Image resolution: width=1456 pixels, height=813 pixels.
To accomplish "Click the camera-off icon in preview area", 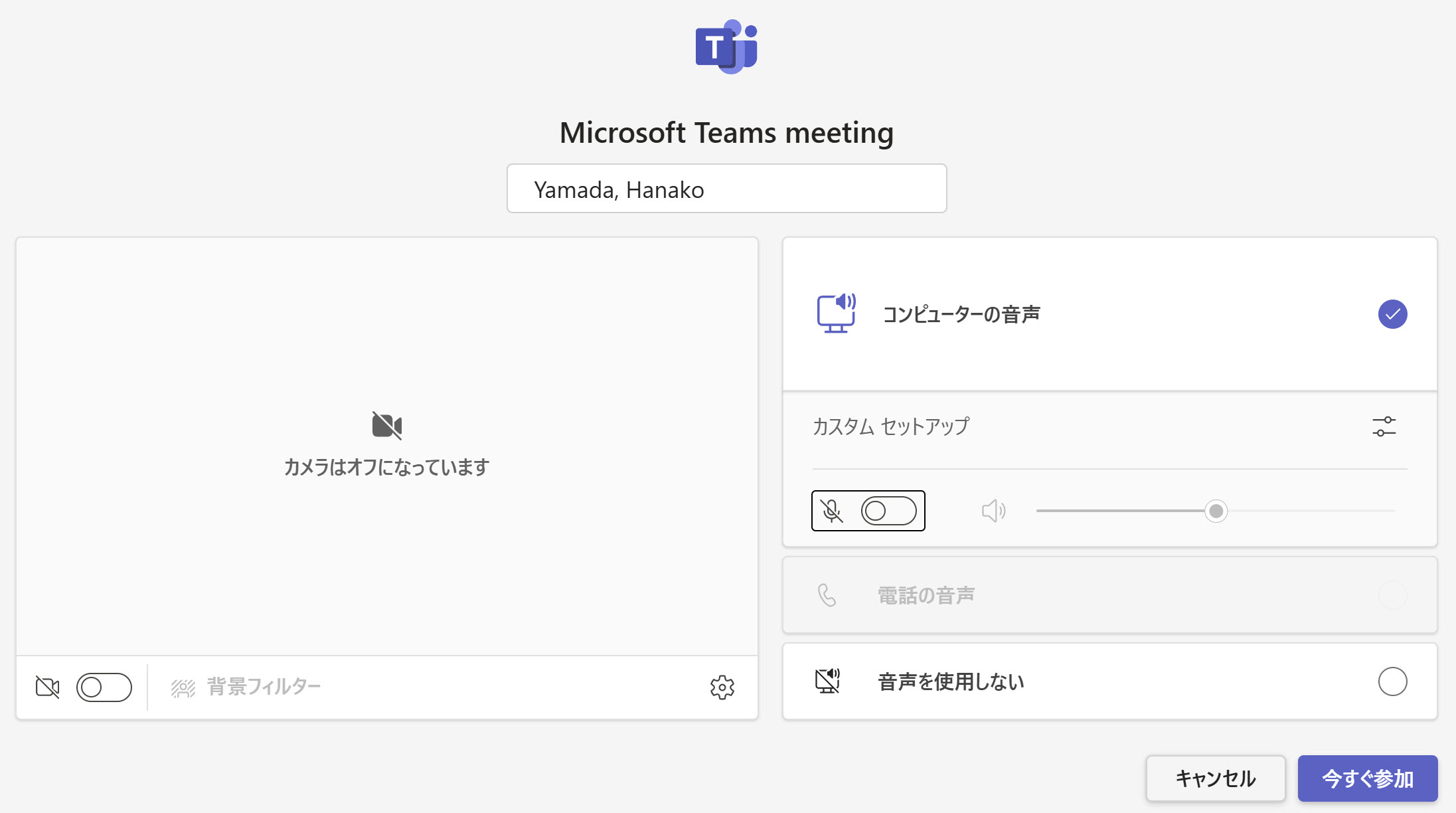I will (x=387, y=425).
